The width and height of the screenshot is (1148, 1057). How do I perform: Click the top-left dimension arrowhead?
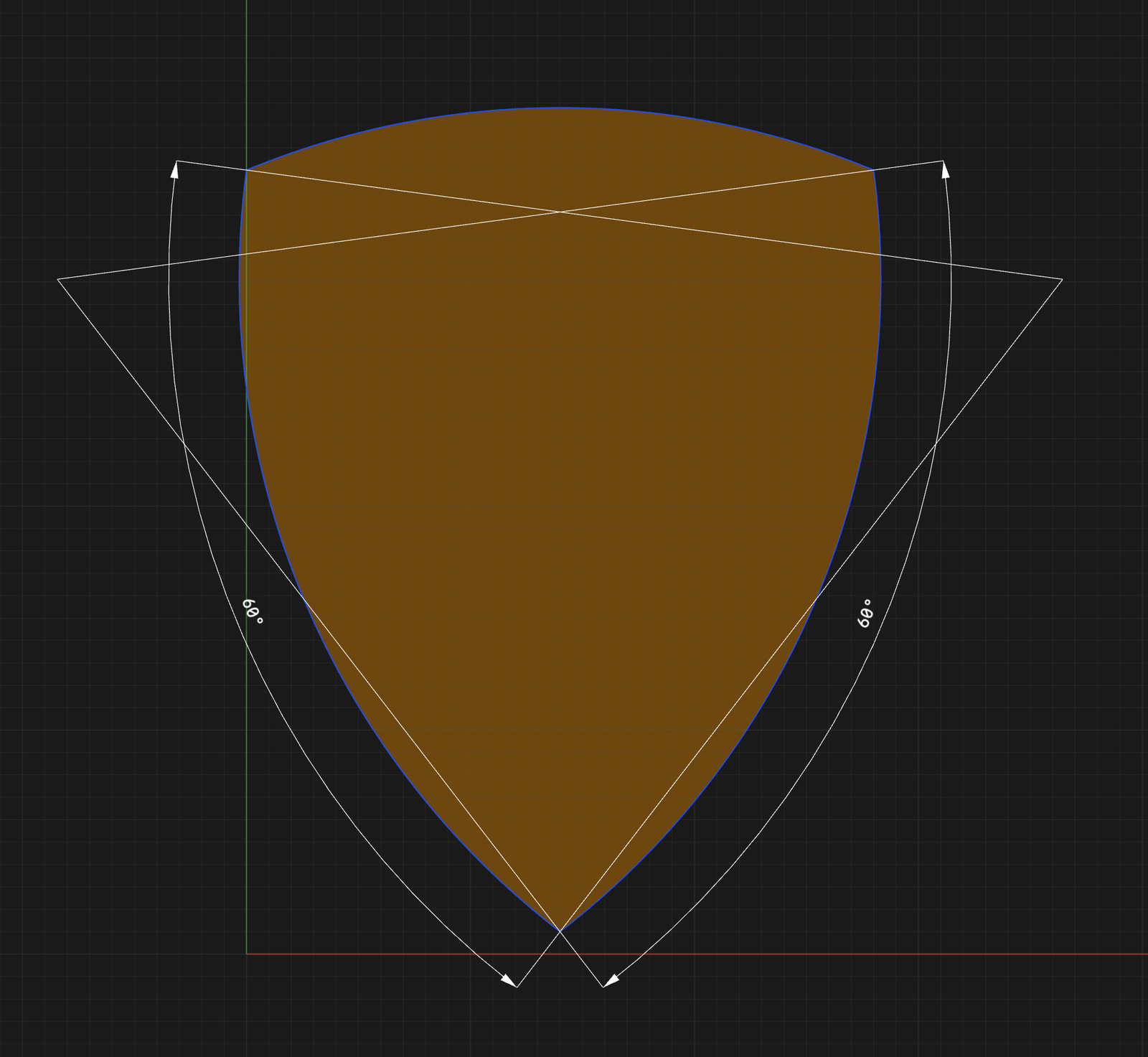pos(174,169)
